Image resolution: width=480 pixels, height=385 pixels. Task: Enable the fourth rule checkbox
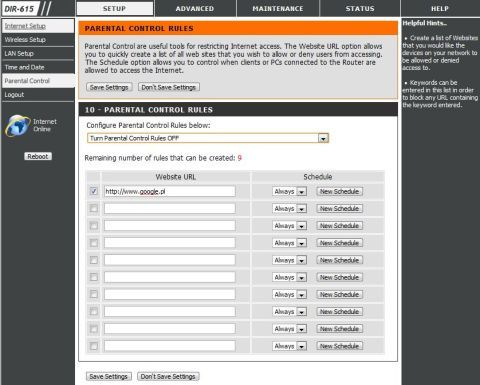tap(94, 243)
